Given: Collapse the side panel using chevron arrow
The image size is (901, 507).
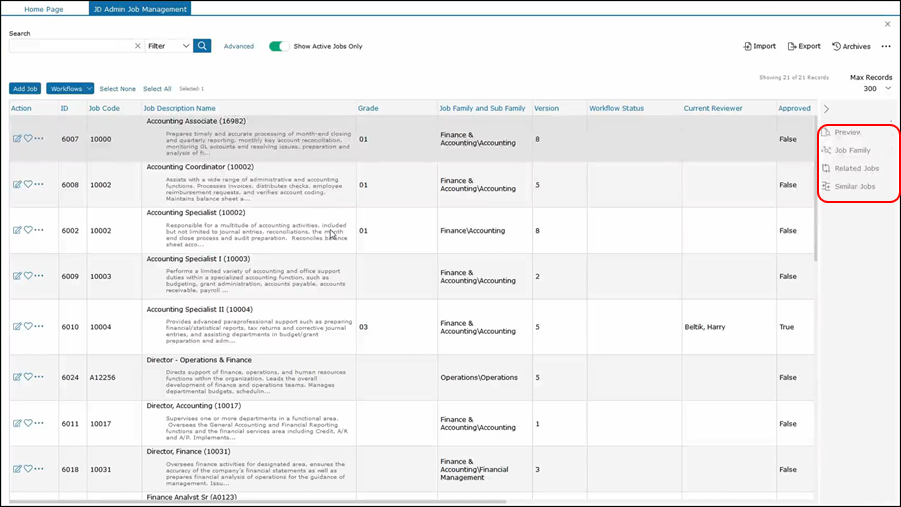Looking at the screenshot, I should (826, 109).
